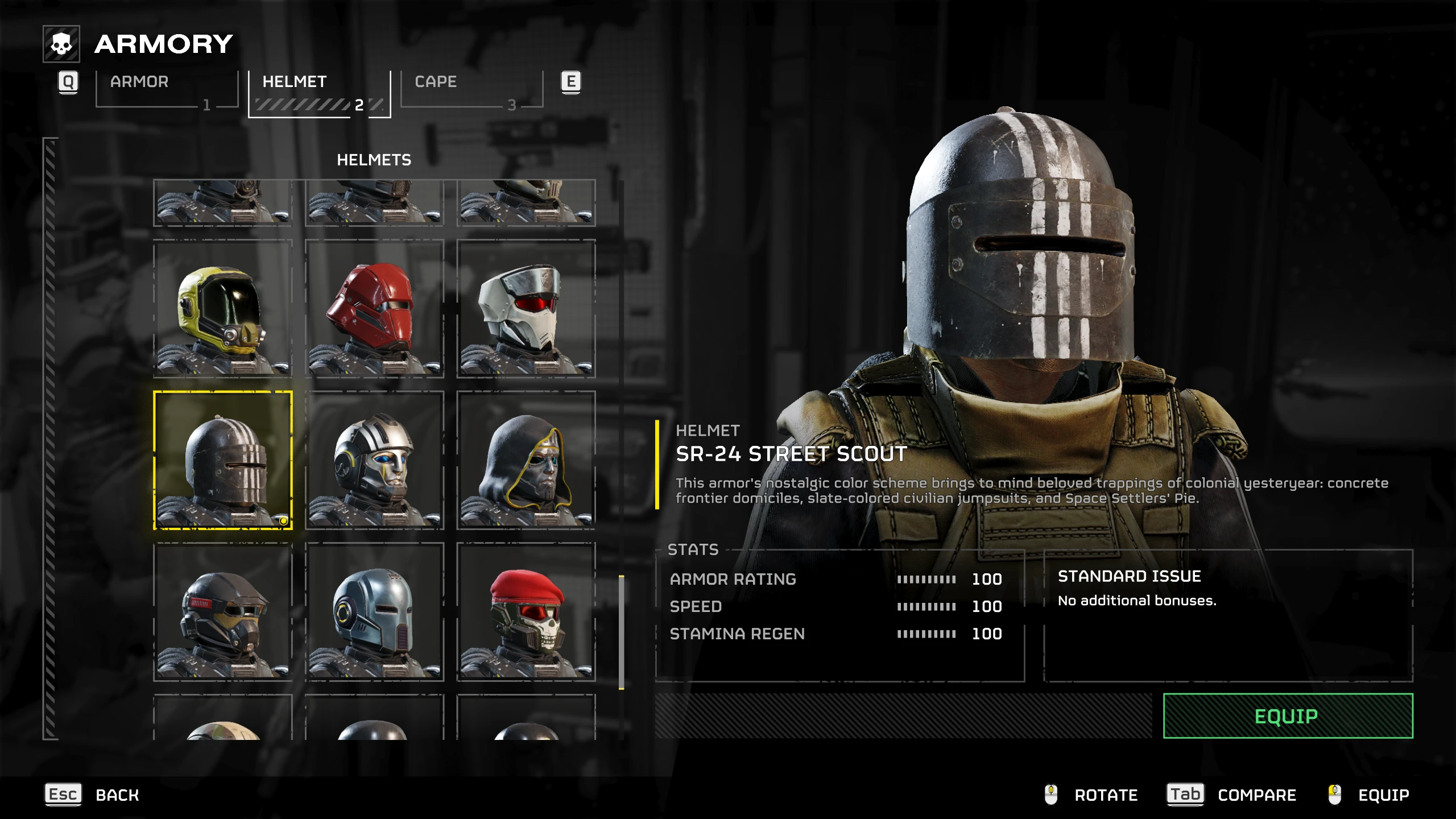Click the skull Armory icon
The width and height of the screenshot is (1456, 819).
[61, 44]
